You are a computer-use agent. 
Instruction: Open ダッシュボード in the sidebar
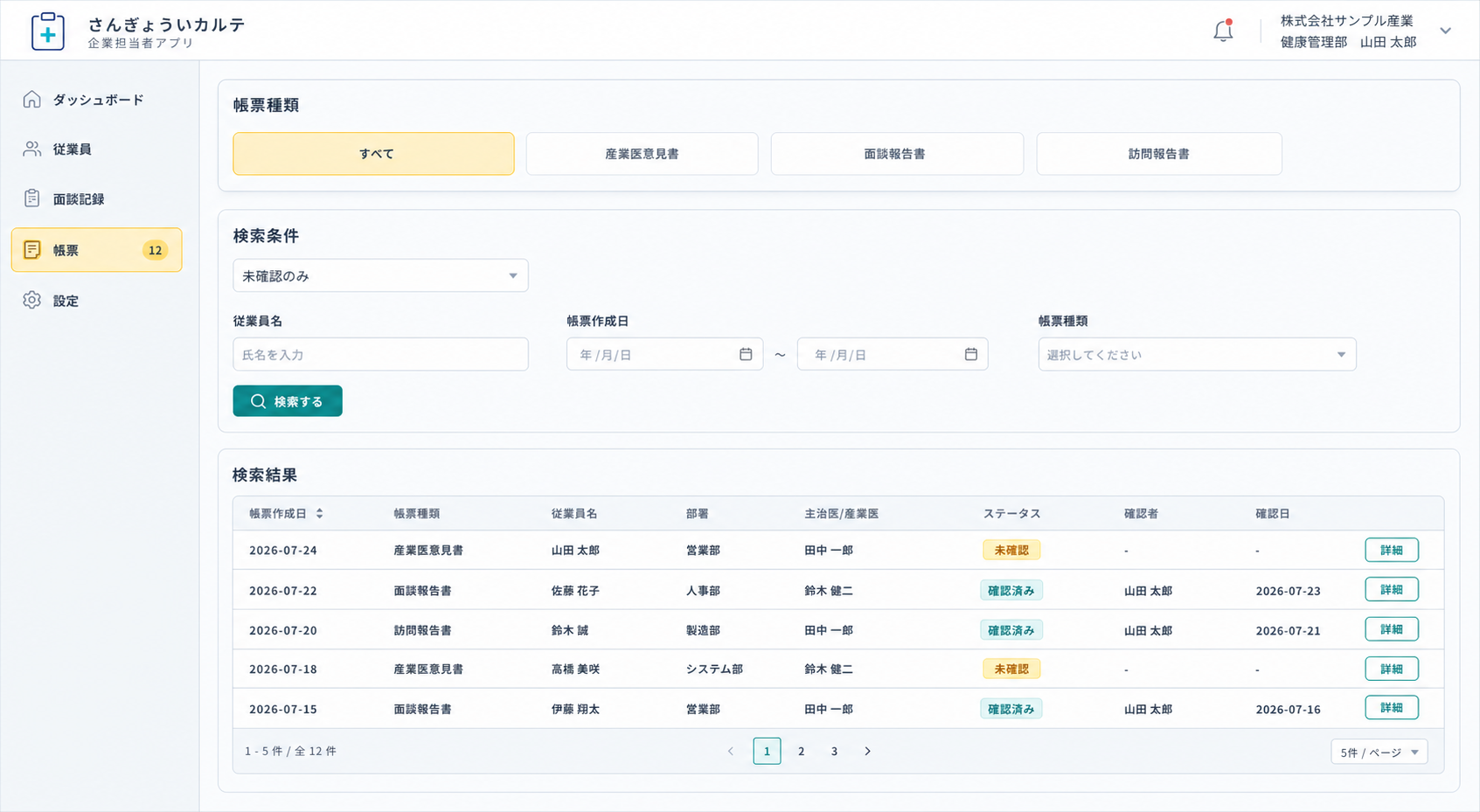click(98, 100)
